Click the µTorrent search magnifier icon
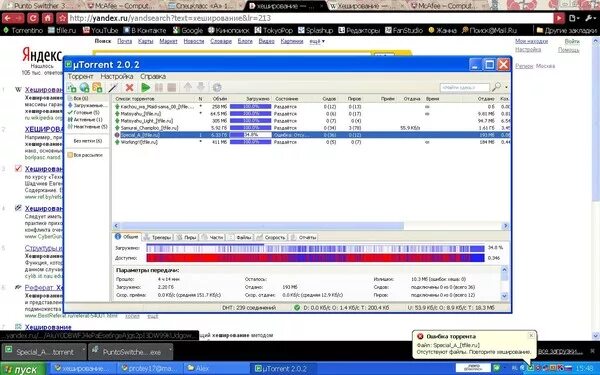This screenshot has width=600, height=375. pos(496,87)
